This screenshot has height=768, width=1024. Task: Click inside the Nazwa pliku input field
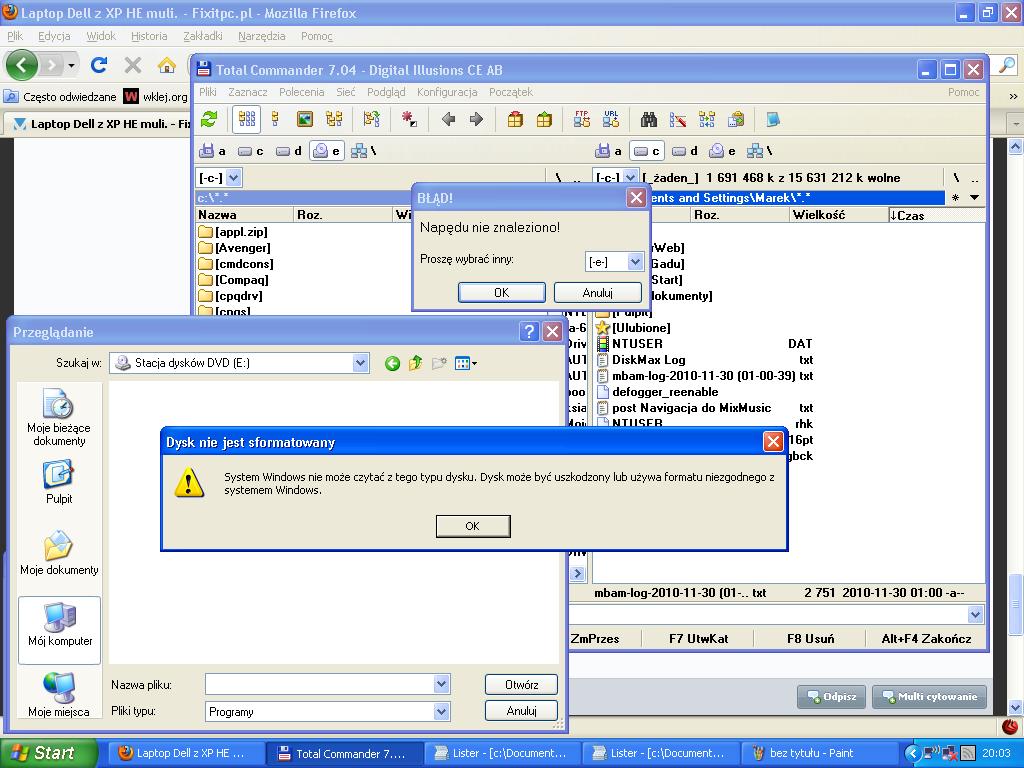pos(320,684)
